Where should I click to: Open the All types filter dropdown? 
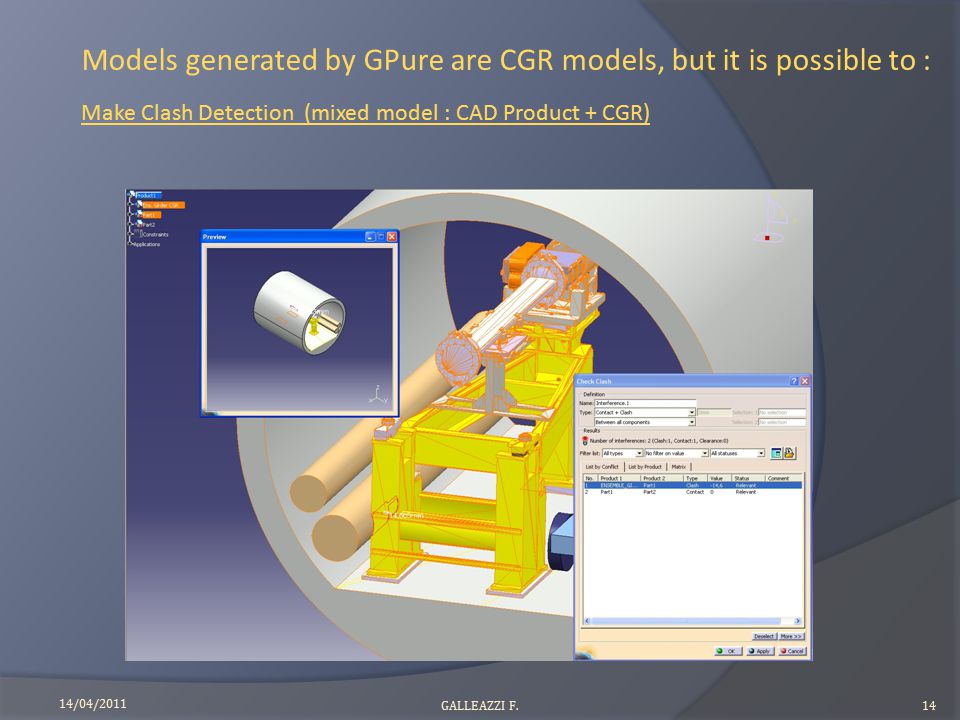coord(639,453)
